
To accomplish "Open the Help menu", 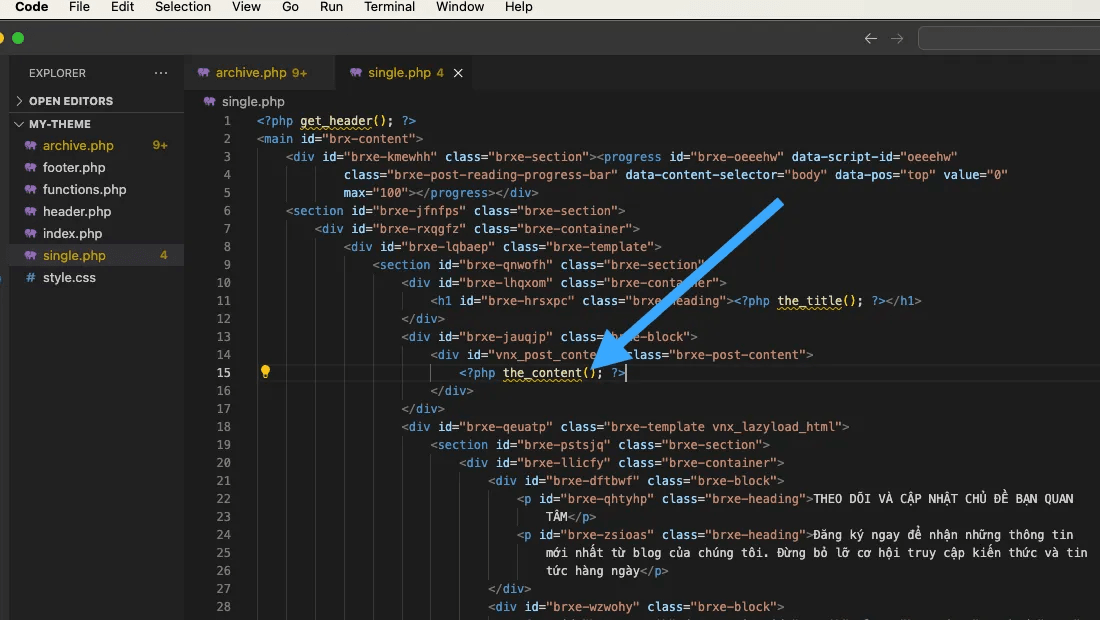I will (518, 7).
